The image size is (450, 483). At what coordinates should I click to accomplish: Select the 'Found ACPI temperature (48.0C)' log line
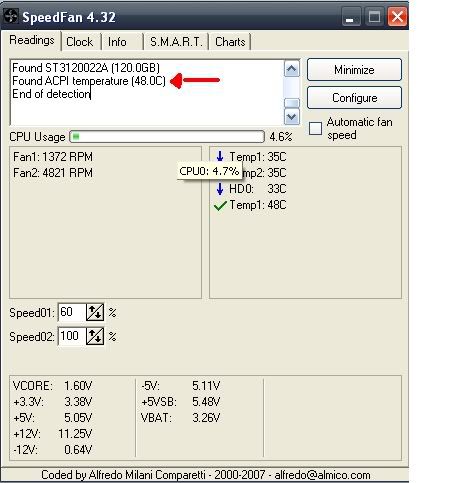[x=89, y=81]
